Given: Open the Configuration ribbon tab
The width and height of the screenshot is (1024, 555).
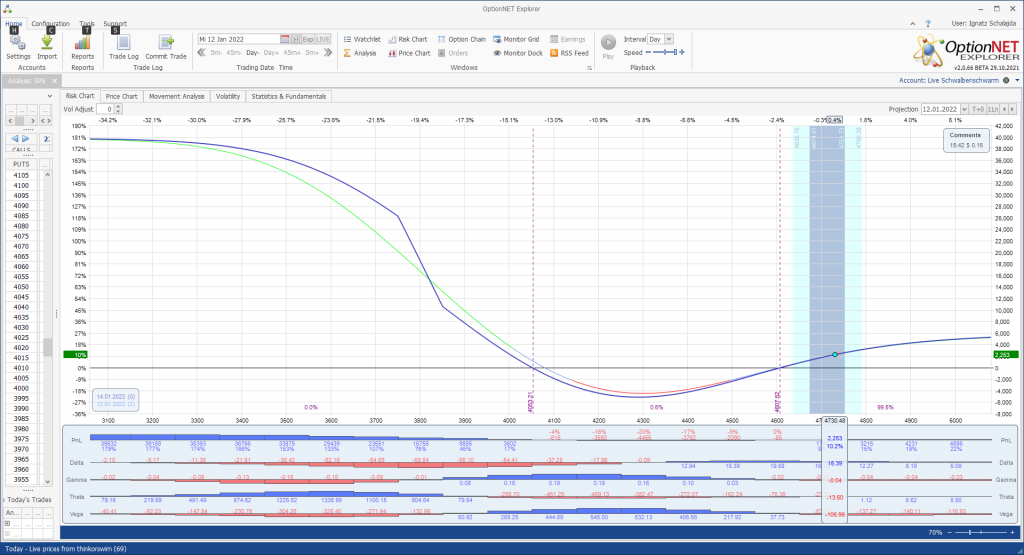Looking at the screenshot, I should 50,23.
